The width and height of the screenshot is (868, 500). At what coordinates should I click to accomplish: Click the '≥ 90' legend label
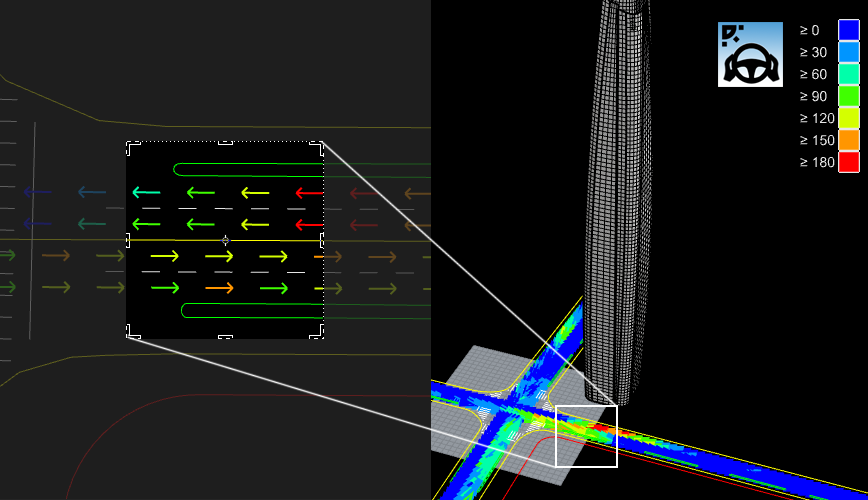(x=813, y=96)
